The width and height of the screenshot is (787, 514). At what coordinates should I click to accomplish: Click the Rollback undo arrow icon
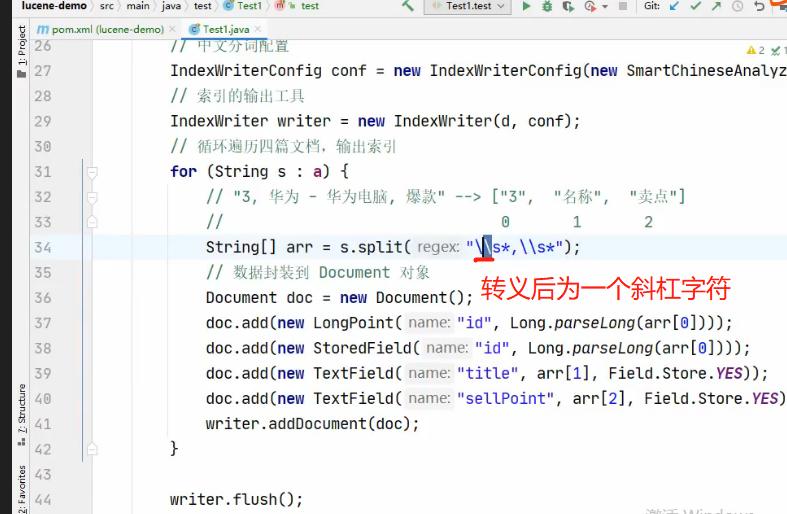tap(759, 6)
